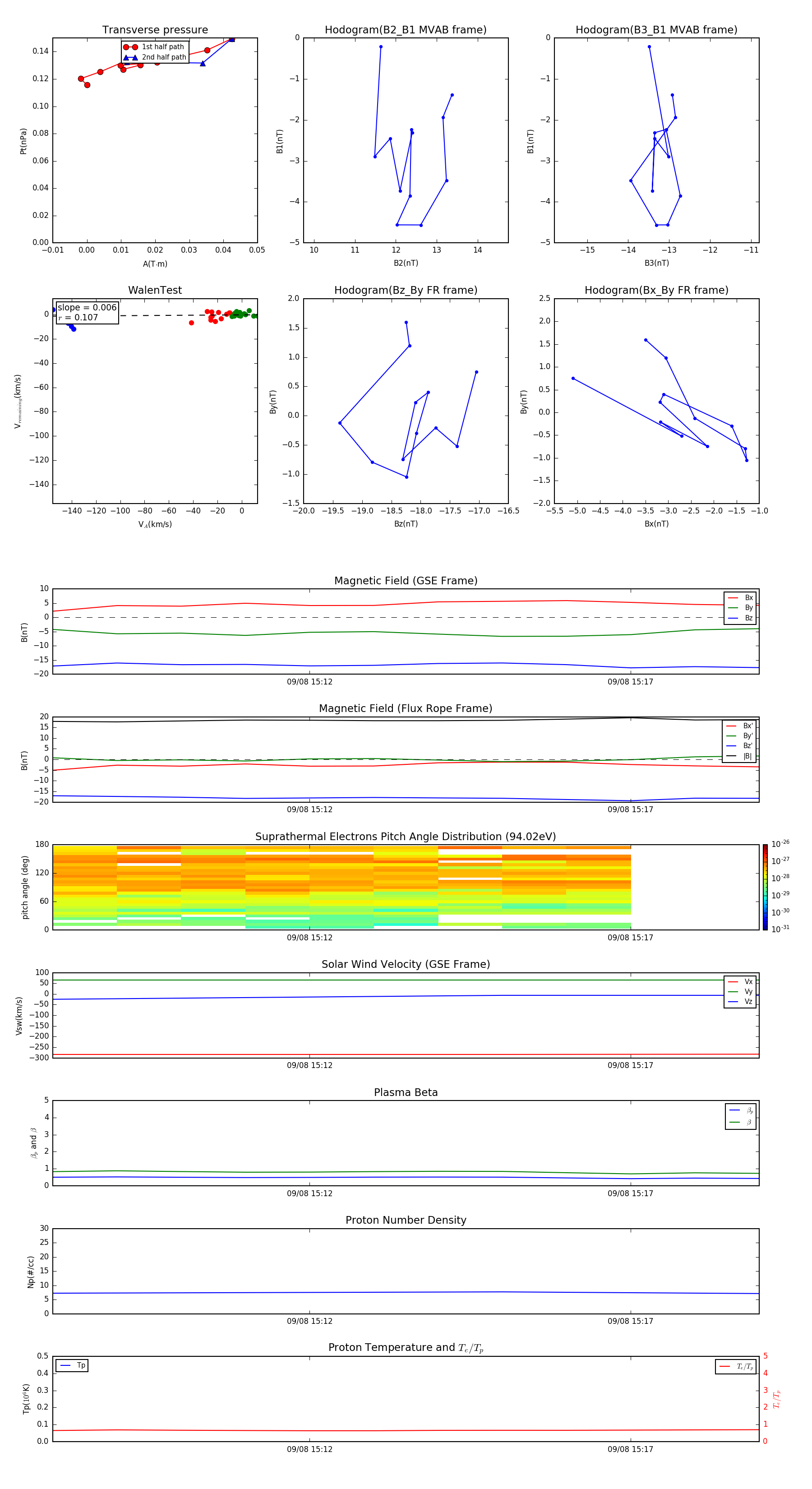Screen dimensions: 812x1489
Task: Click the 10^-31 color bar label
Action: [x=780, y=929]
